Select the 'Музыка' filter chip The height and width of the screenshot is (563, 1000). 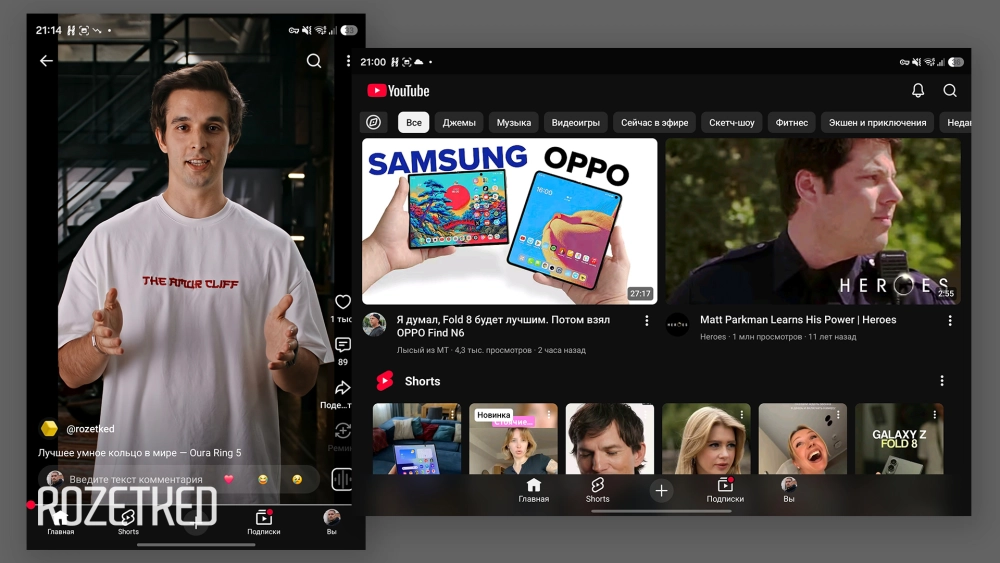[x=514, y=122]
